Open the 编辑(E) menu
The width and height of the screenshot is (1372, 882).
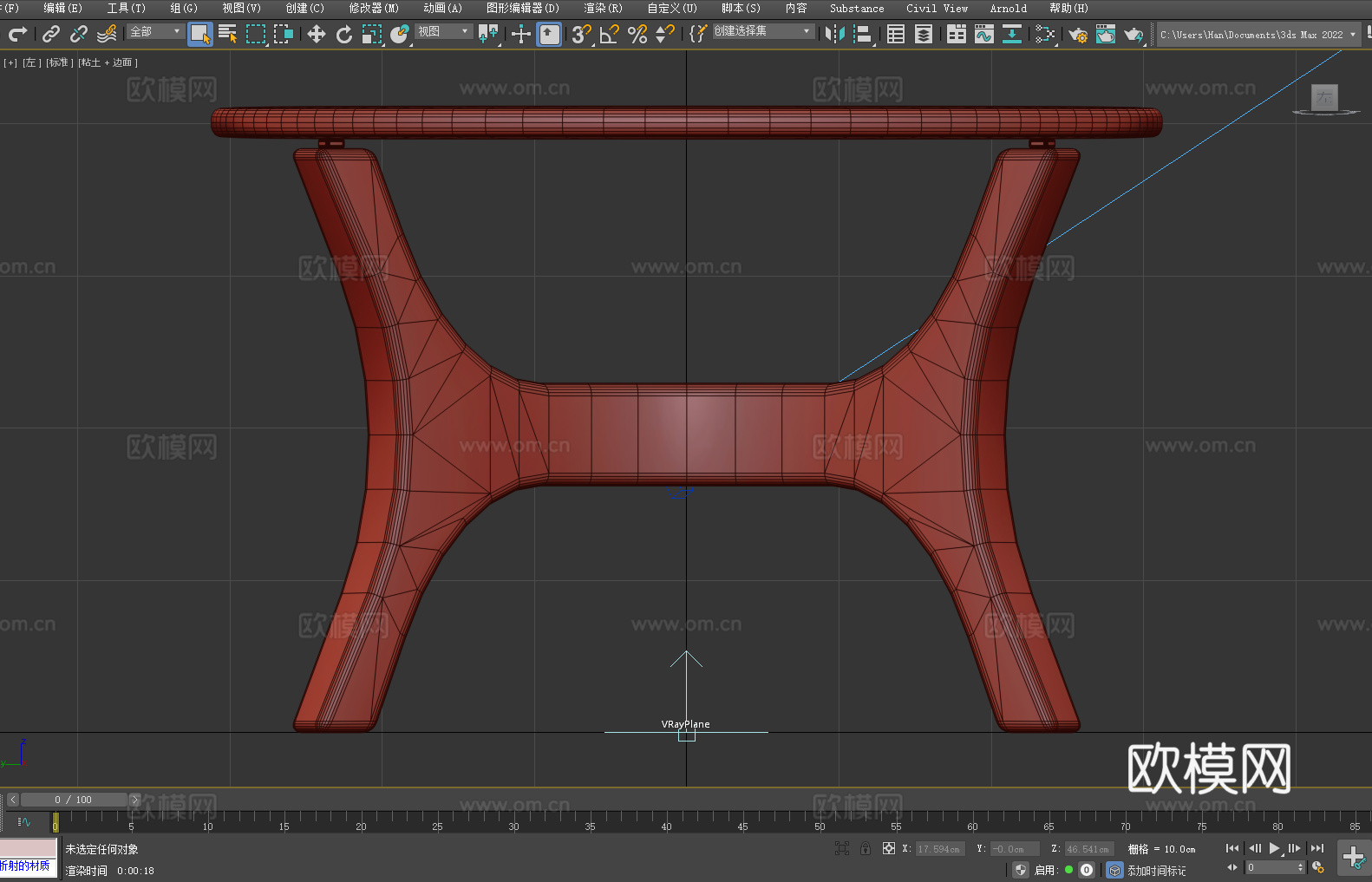coord(62,8)
